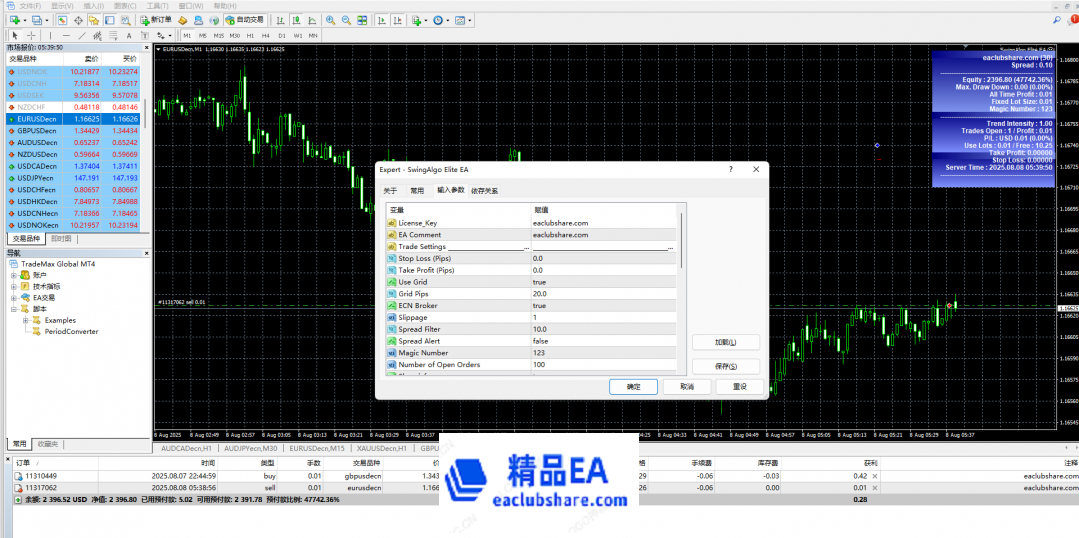Collapse the 脚本 tree node
Image resolution: width=1079 pixels, height=538 pixels.
pyautogui.click(x=14, y=309)
